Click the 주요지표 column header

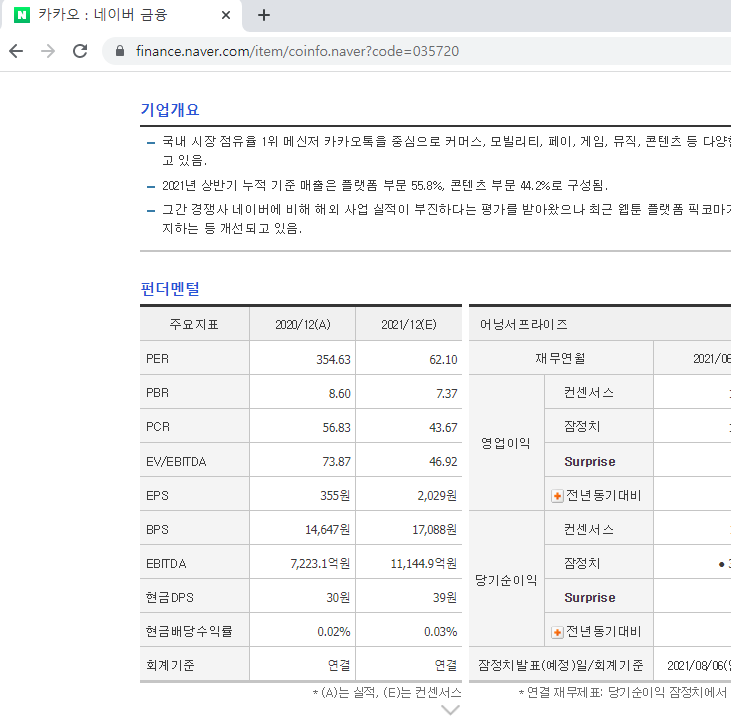pyautogui.click(x=194, y=325)
